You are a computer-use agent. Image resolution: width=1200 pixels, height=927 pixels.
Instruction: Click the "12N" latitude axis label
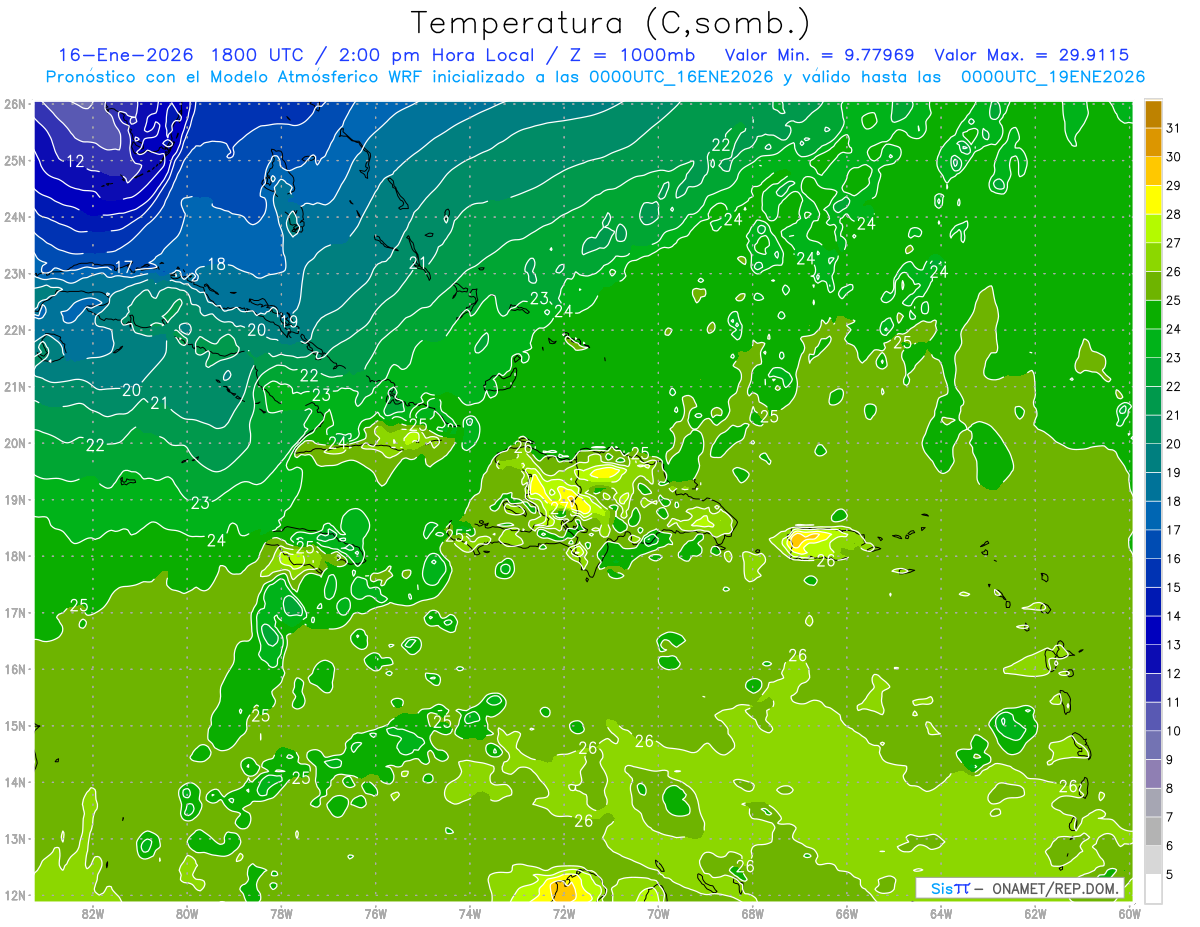(x=15, y=895)
